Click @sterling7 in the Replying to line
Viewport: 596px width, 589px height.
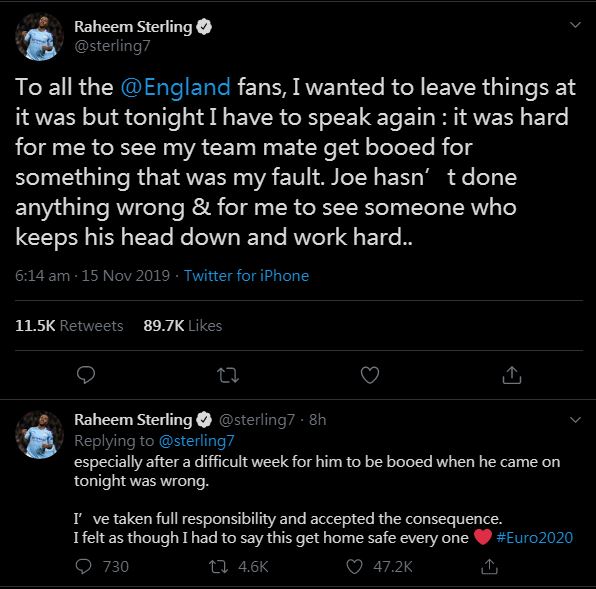(x=196, y=441)
